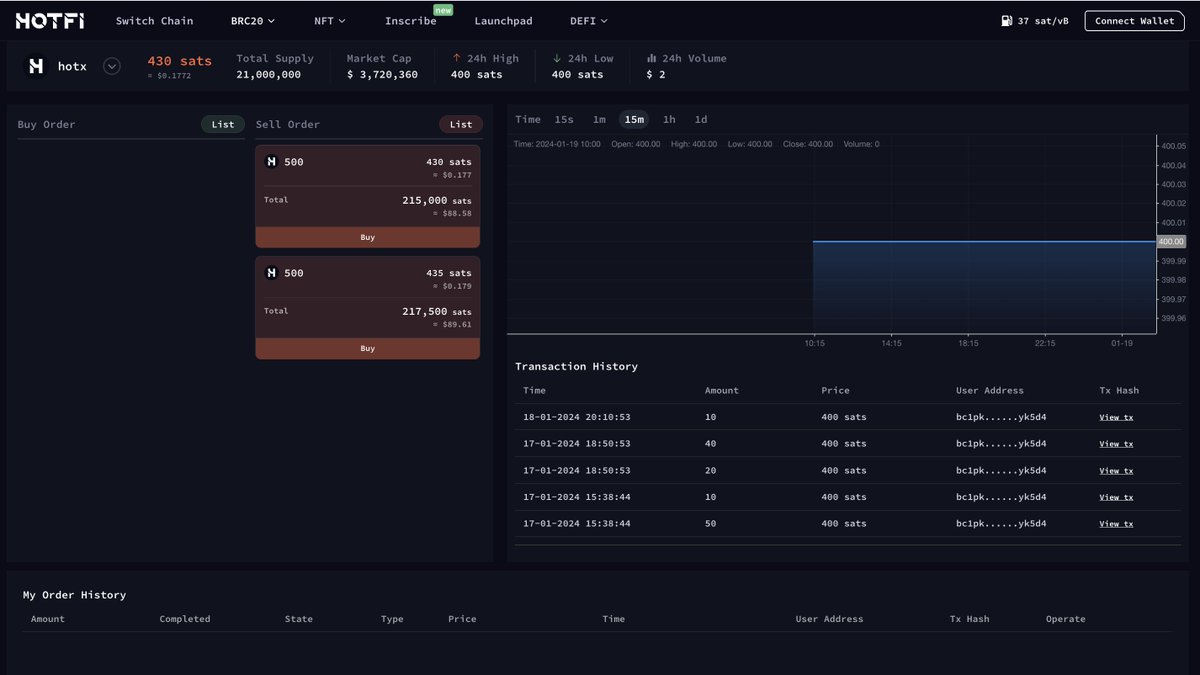This screenshot has width=1200, height=675.
Task: View tx for 18-01-2024 20:10:53 transaction
Action: [x=1116, y=417]
